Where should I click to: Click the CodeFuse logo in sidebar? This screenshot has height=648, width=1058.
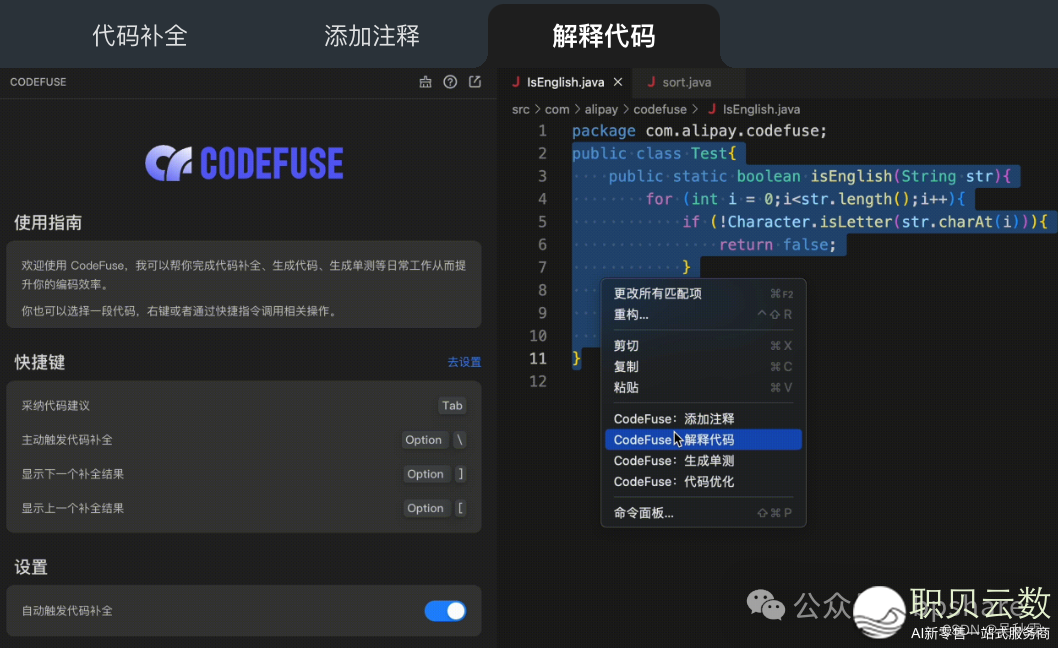point(244,163)
